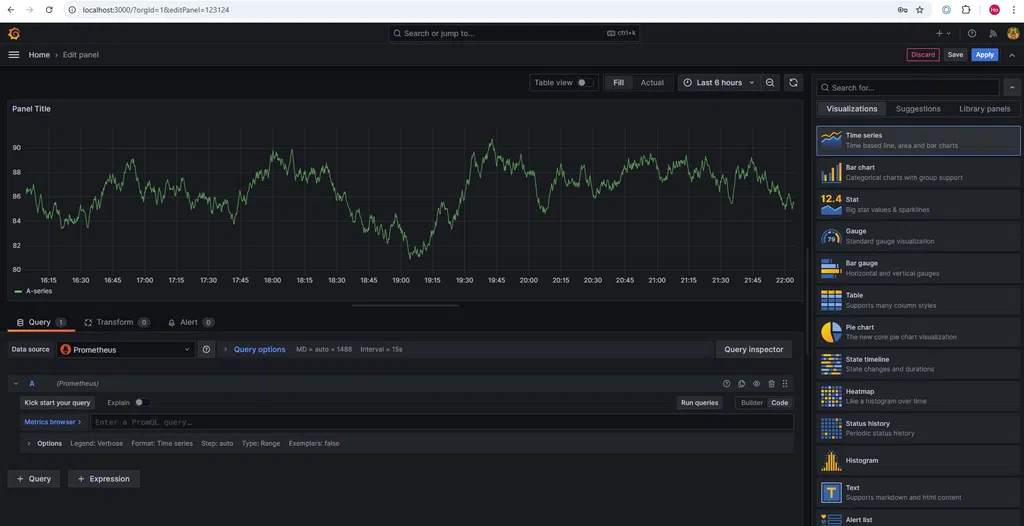The image size is (1024, 526).
Task: Click Kick start your query button
Action: pos(57,403)
